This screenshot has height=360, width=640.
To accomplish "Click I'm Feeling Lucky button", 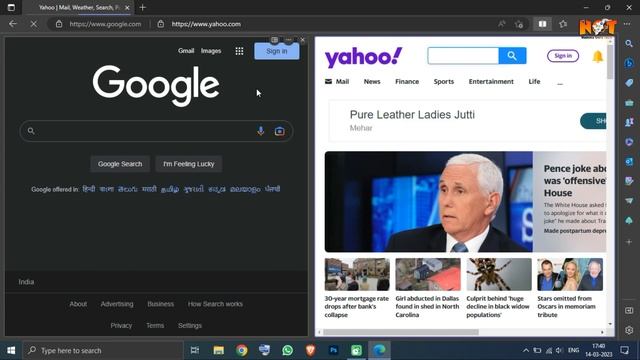I will click(189, 164).
